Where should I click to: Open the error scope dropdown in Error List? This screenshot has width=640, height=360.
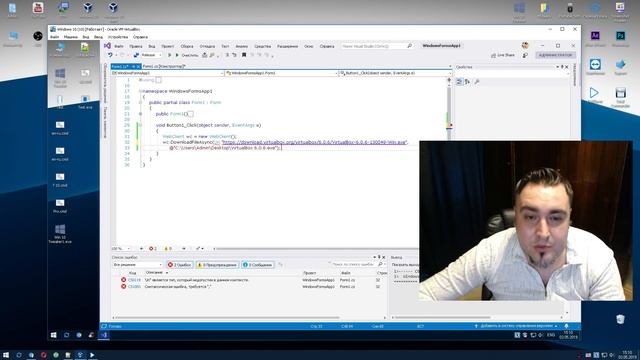coord(138,265)
